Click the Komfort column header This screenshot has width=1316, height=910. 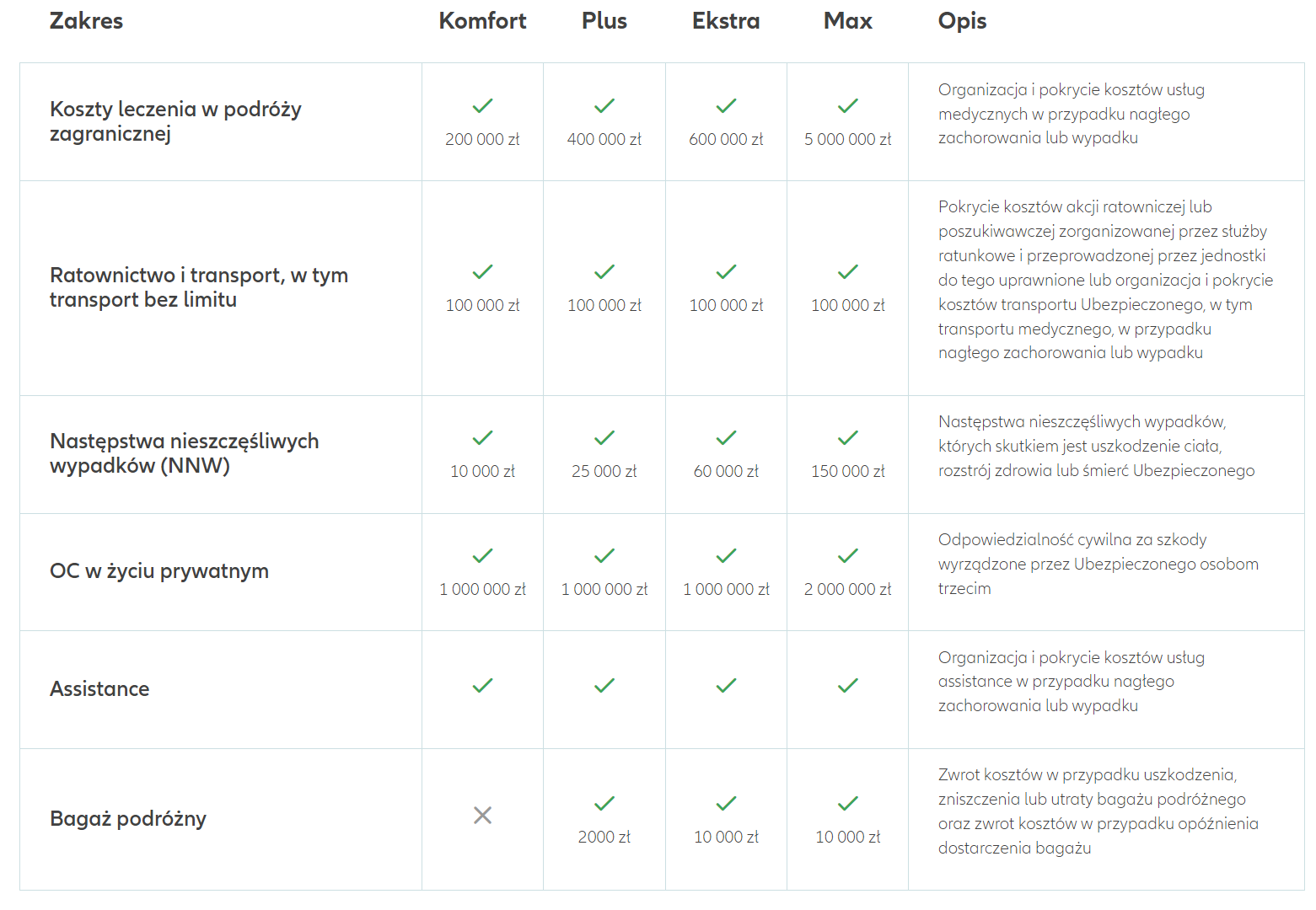(482, 21)
